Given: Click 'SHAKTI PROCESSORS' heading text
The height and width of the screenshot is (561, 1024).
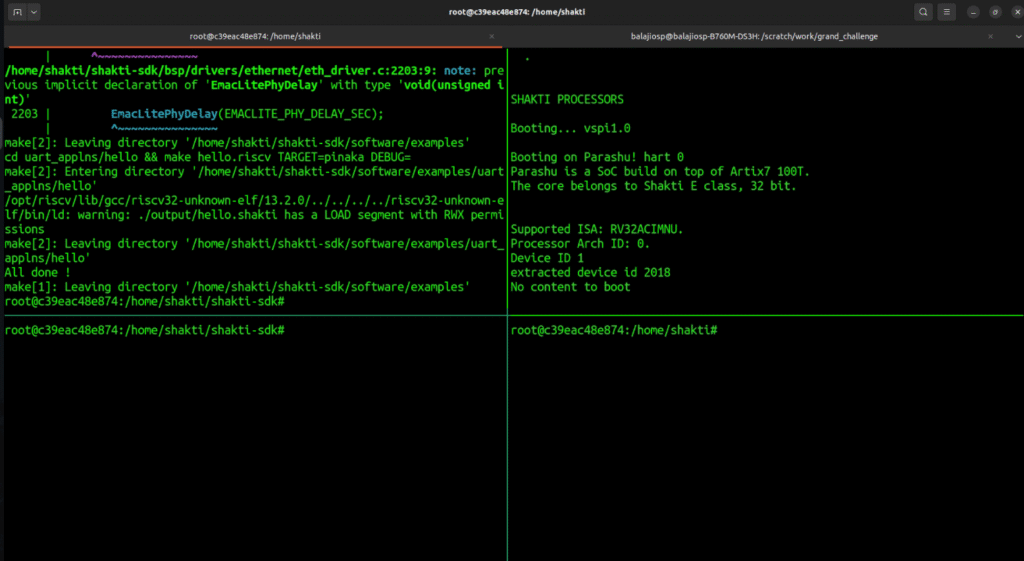Looking at the screenshot, I should (x=567, y=99).
